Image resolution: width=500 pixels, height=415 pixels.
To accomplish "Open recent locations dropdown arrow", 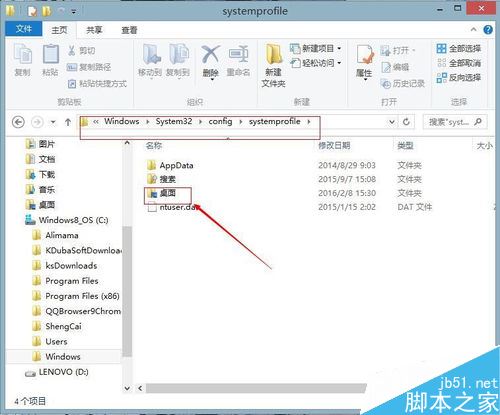I will click(x=53, y=122).
